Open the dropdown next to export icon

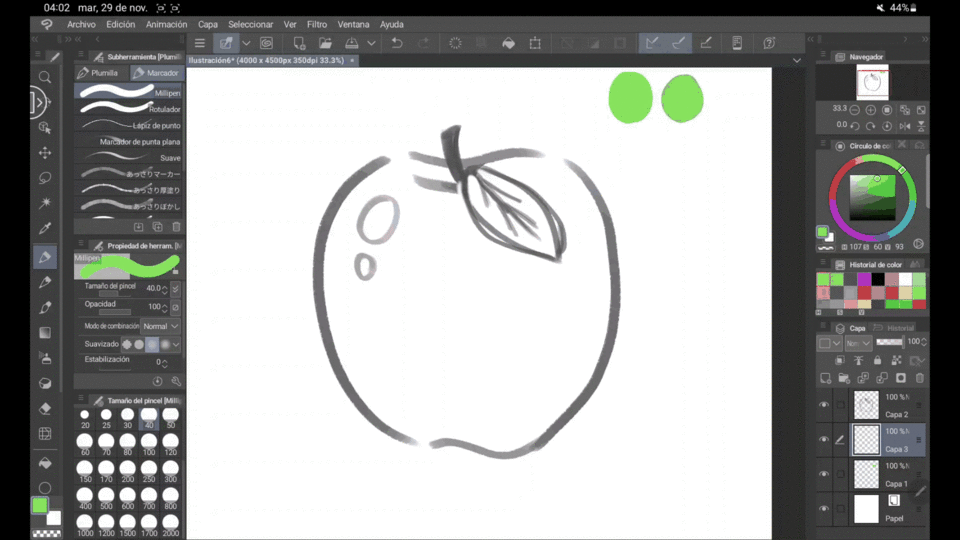point(372,43)
